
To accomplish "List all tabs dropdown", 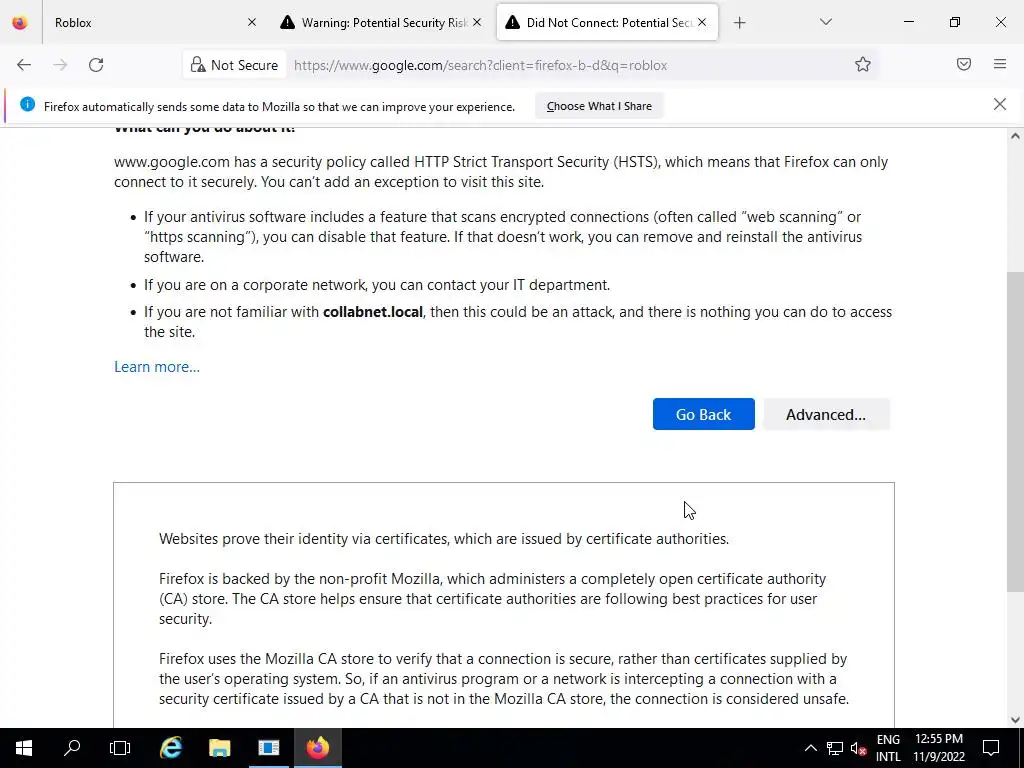I will pyautogui.click(x=826, y=22).
